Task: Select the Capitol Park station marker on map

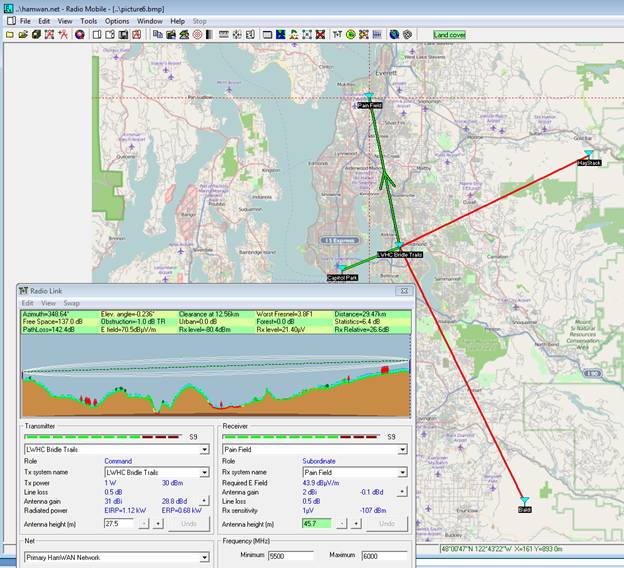Action: point(340,269)
